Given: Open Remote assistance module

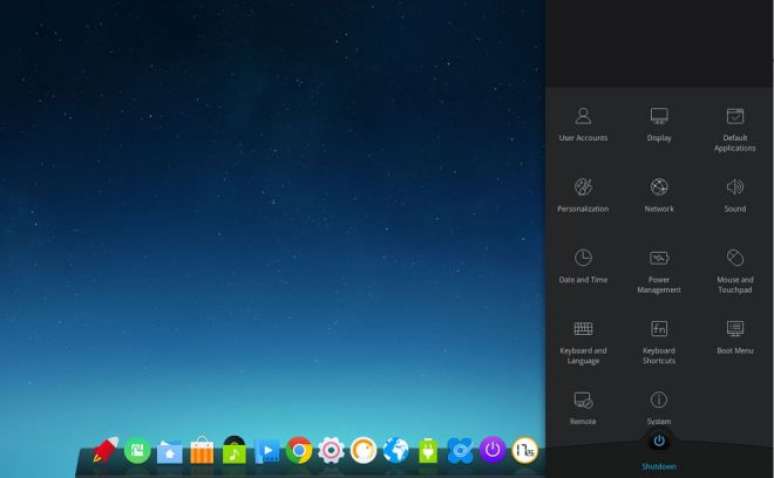Looking at the screenshot, I should click(x=583, y=408).
